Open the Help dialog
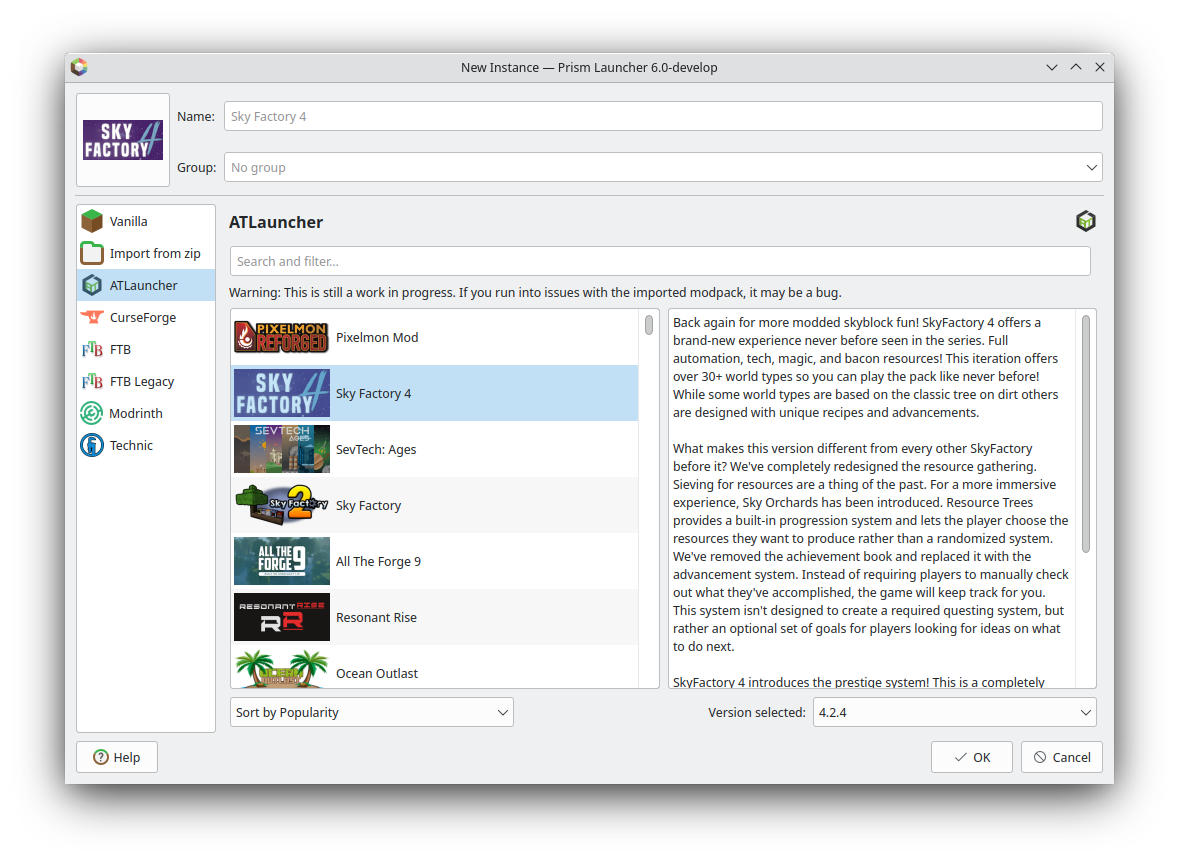1179x861 pixels. (x=116, y=757)
